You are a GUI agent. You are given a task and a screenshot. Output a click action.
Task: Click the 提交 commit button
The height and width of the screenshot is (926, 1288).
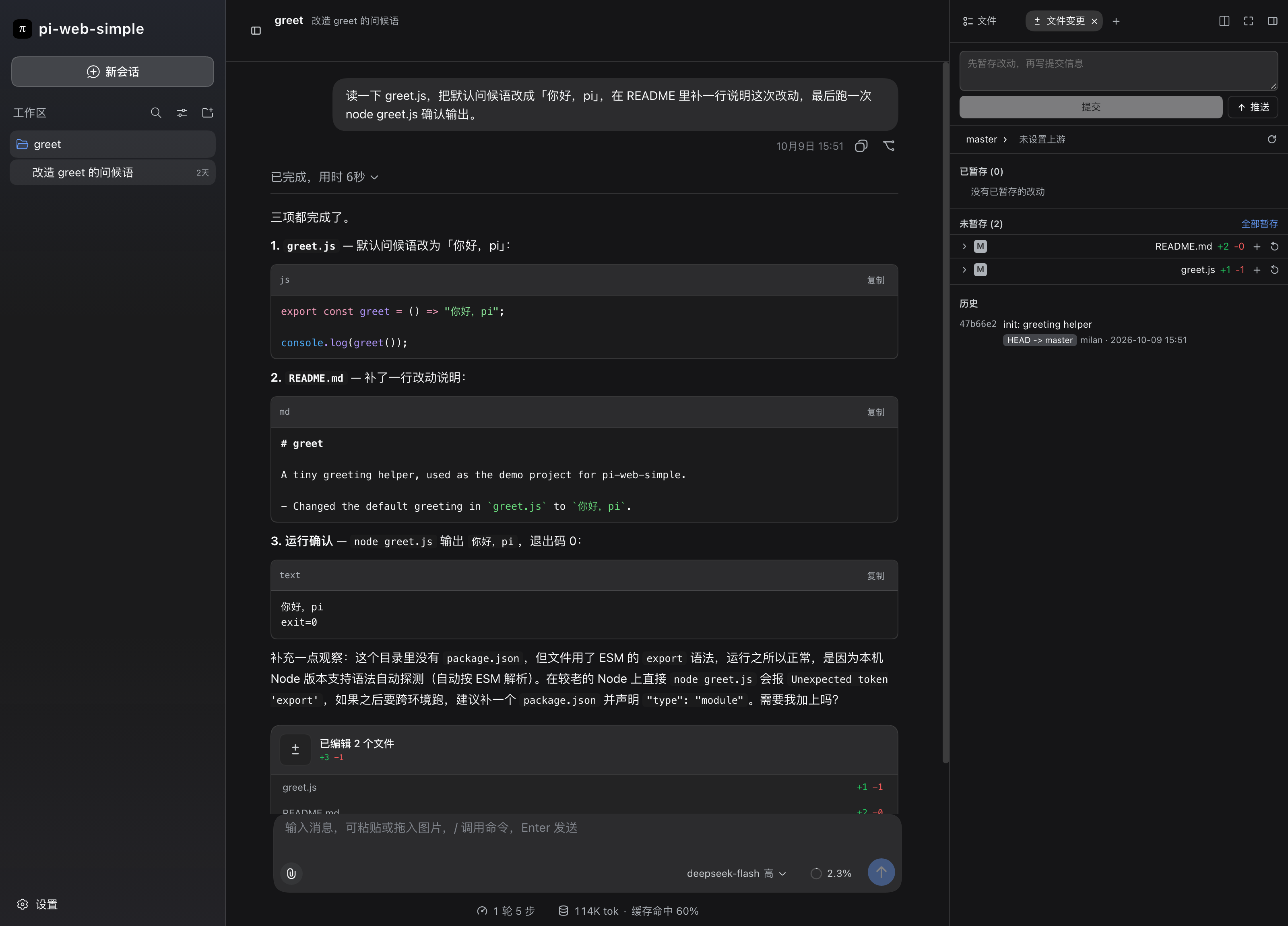point(1090,107)
